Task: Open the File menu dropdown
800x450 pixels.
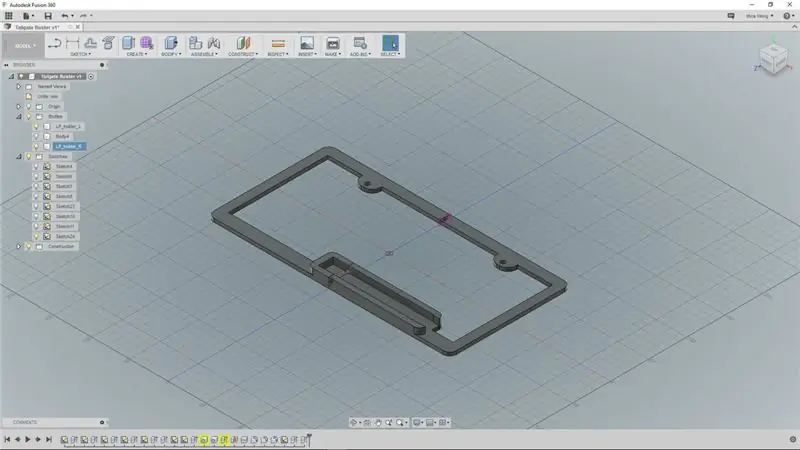Action: 28,16
